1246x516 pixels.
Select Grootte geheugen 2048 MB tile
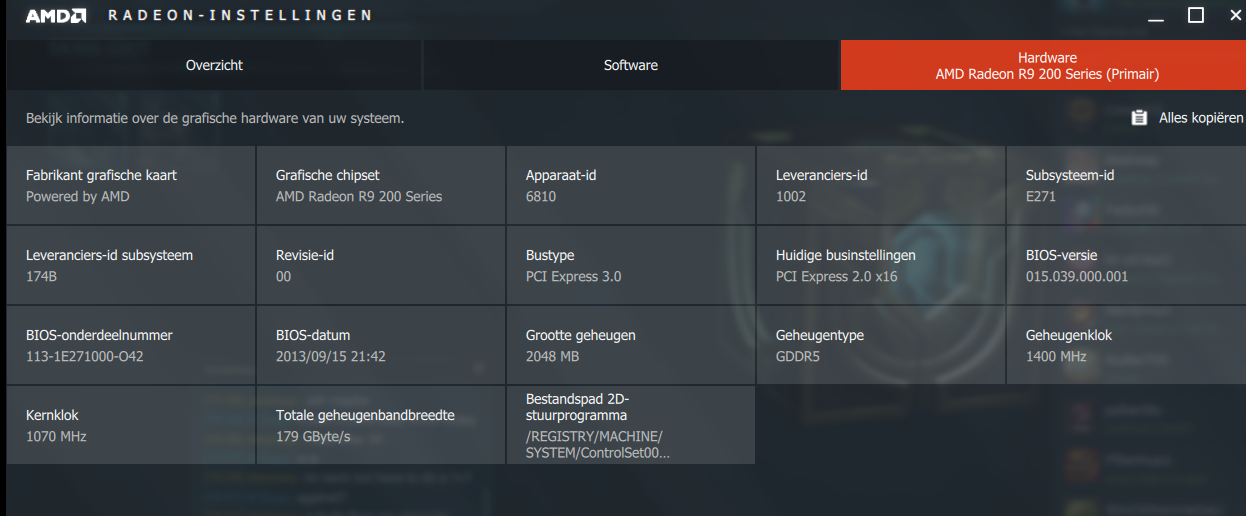click(x=631, y=345)
